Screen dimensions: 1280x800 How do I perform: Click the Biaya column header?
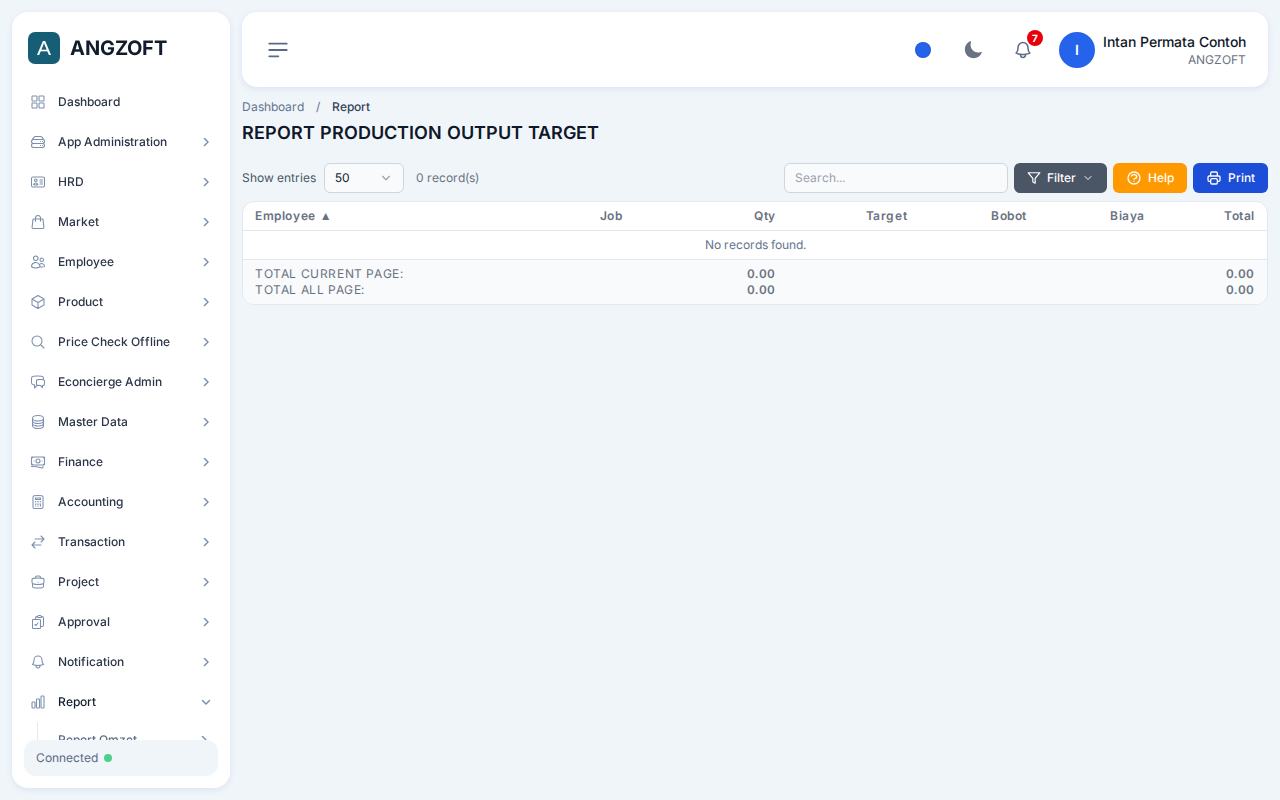point(1127,216)
